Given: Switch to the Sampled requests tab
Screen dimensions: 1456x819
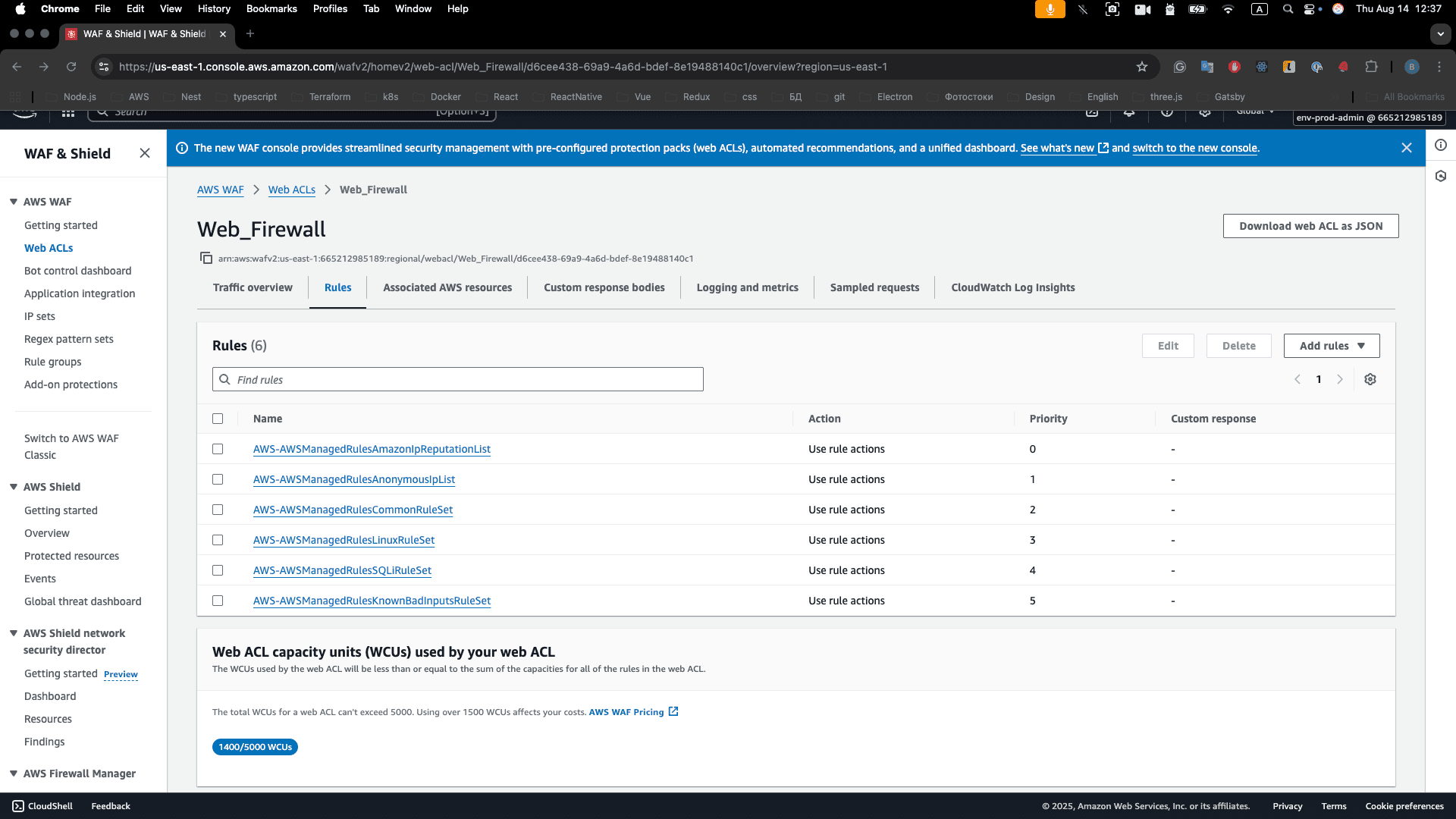Looking at the screenshot, I should coord(874,287).
